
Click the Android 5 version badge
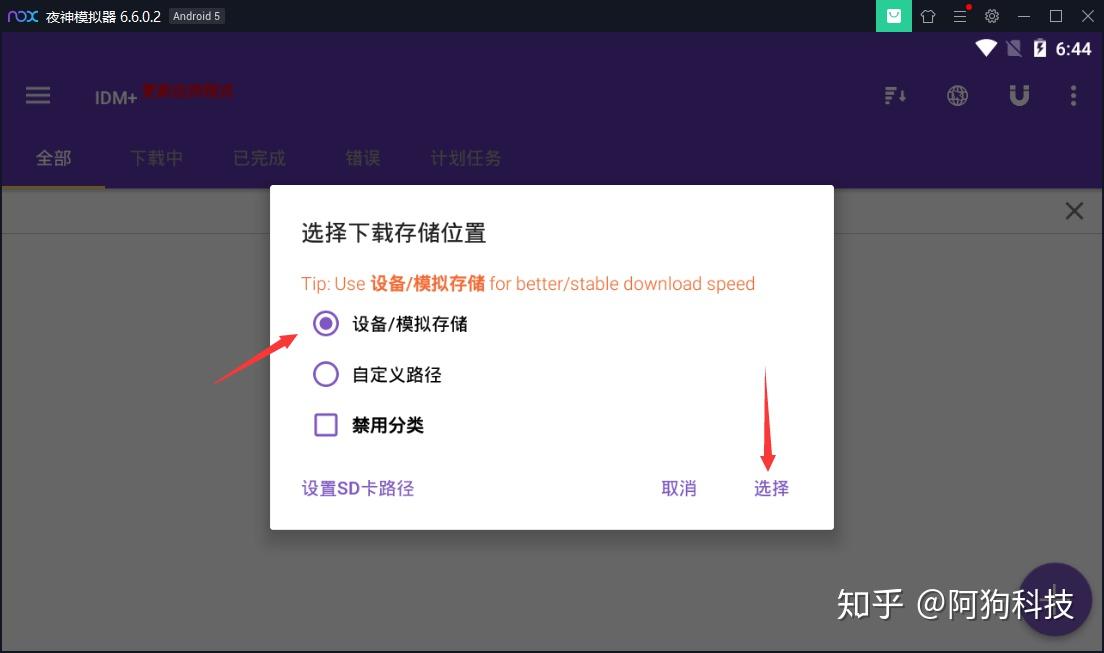coord(196,16)
